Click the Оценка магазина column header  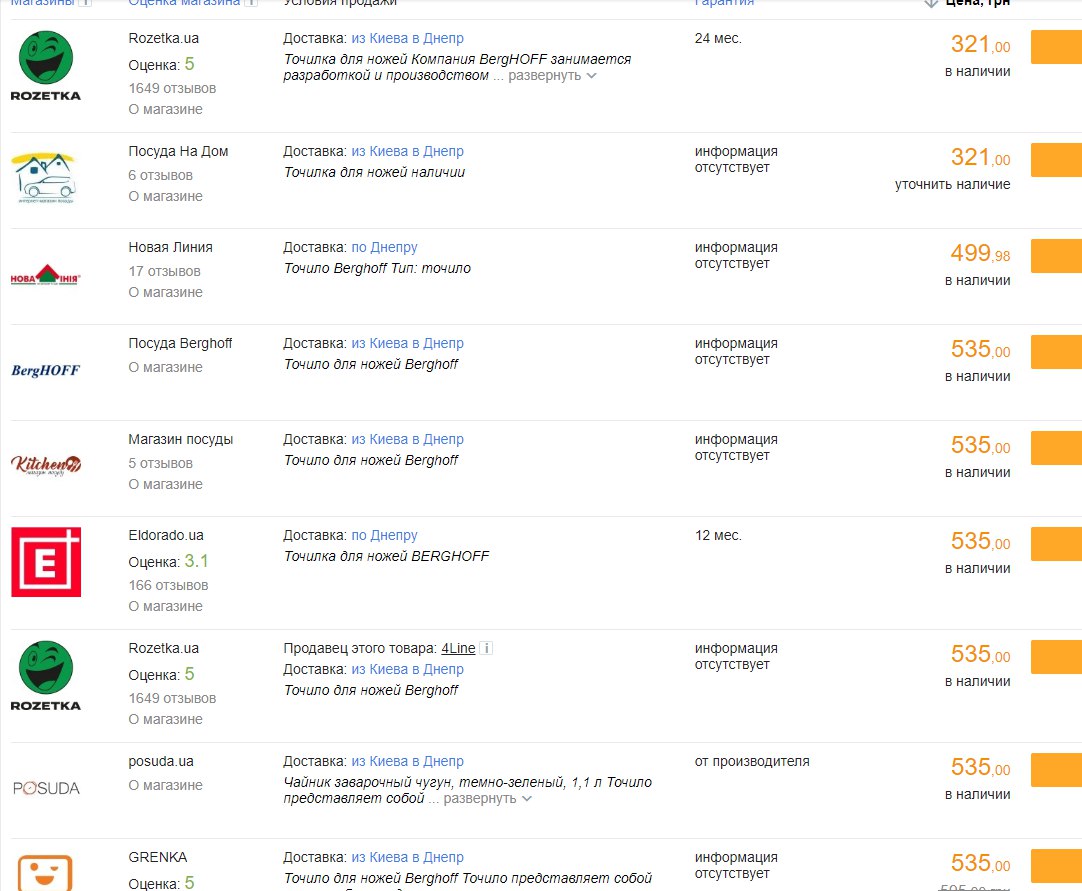pos(184,3)
